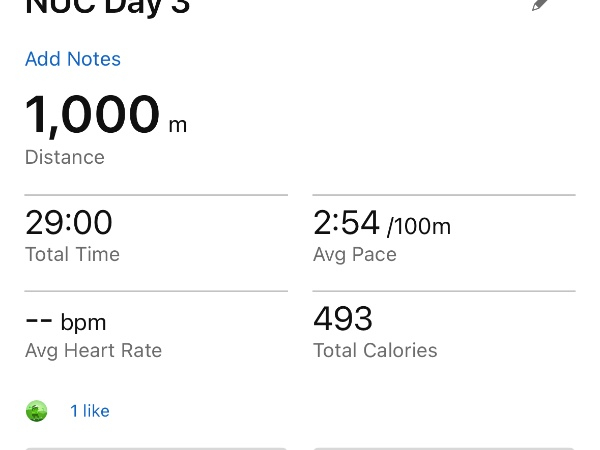The height and width of the screenshot is (450, 600).
Task: Click the Distance label
Action: pyautogui.click(x=65, y=157)
